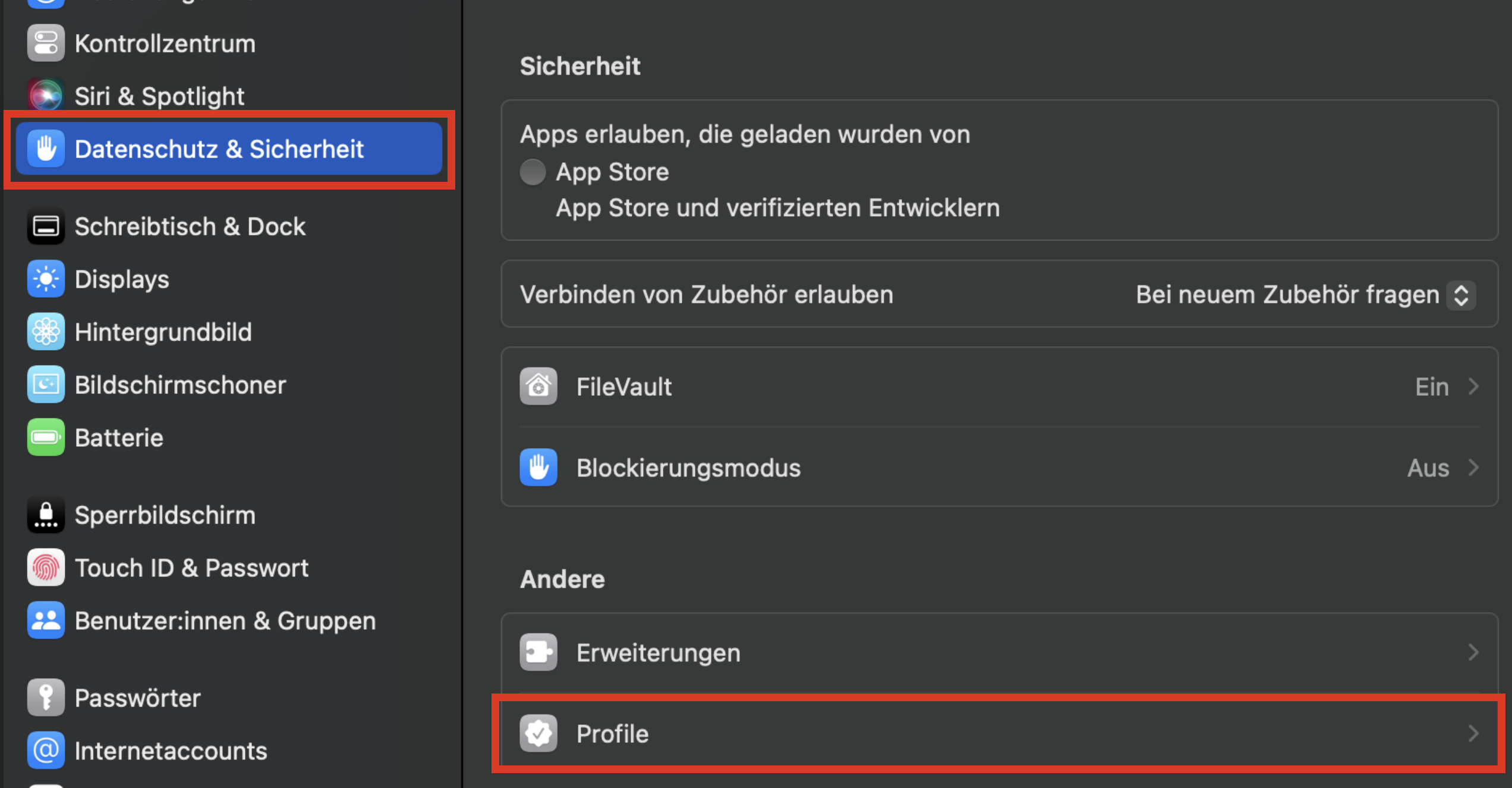Expand the FileVault row chevron
Image resolution: width=1512 pixels, height=788 pixels.
(1473, 387)
